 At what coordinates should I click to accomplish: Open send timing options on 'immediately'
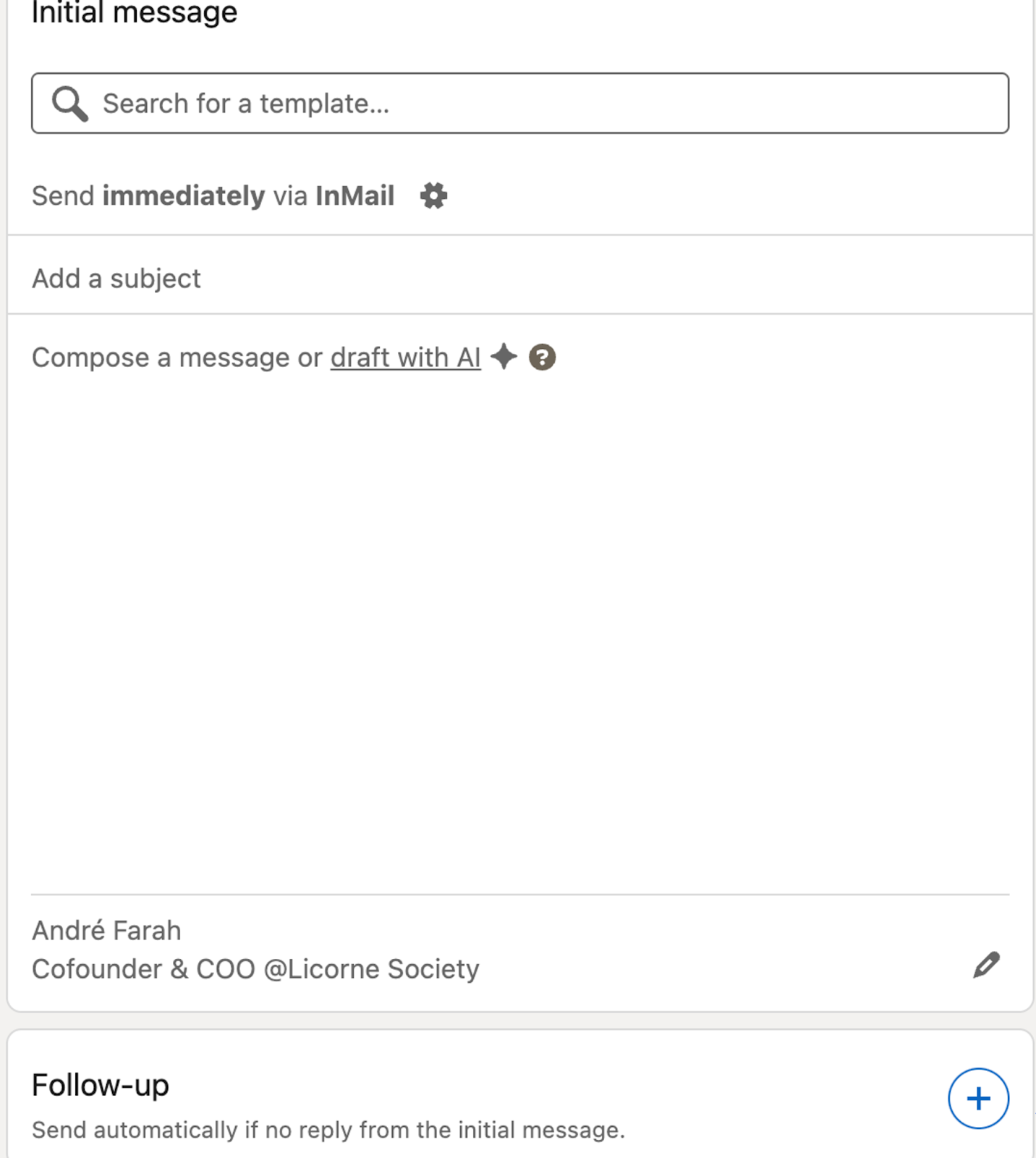(x=184, y=195)
